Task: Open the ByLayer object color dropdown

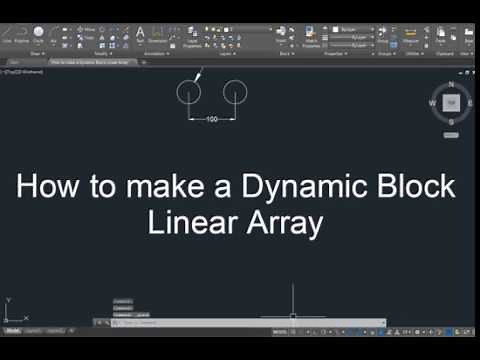Action: tap(353, 29)
